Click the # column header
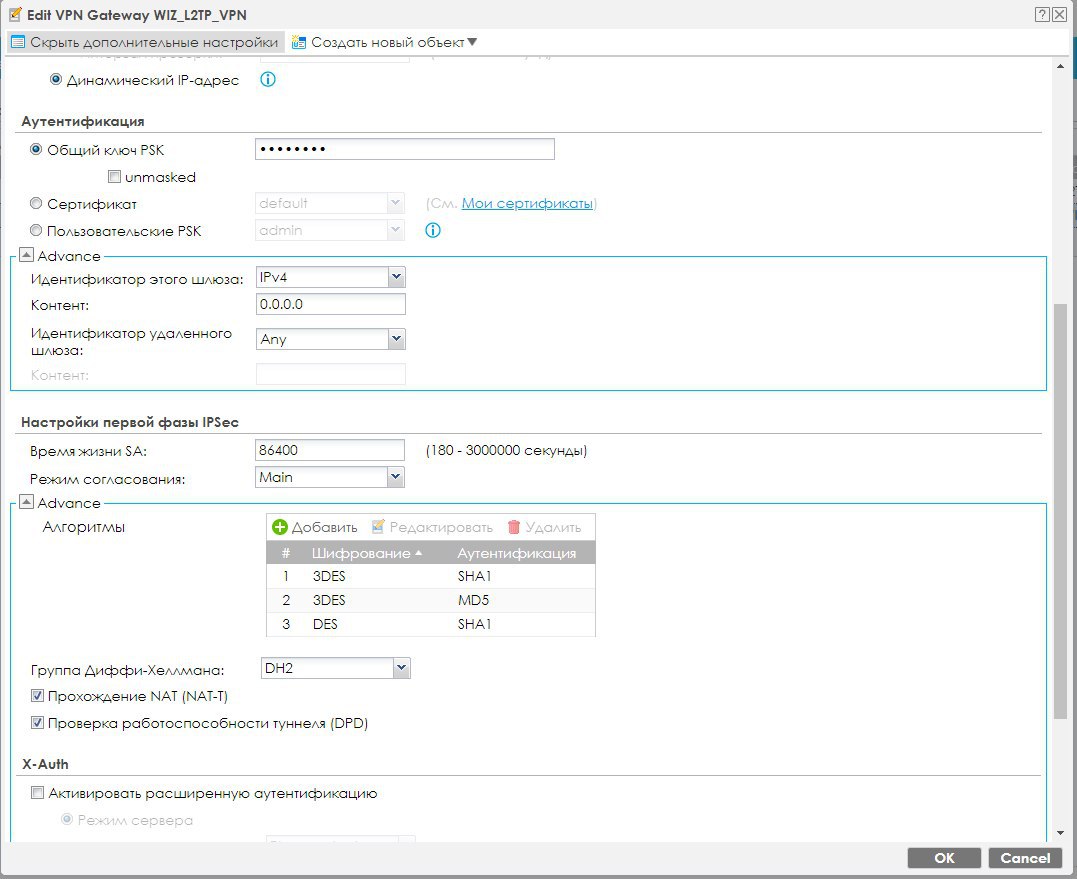The height and width of the screenshot is (879, 1077). (x=286, y=553)
